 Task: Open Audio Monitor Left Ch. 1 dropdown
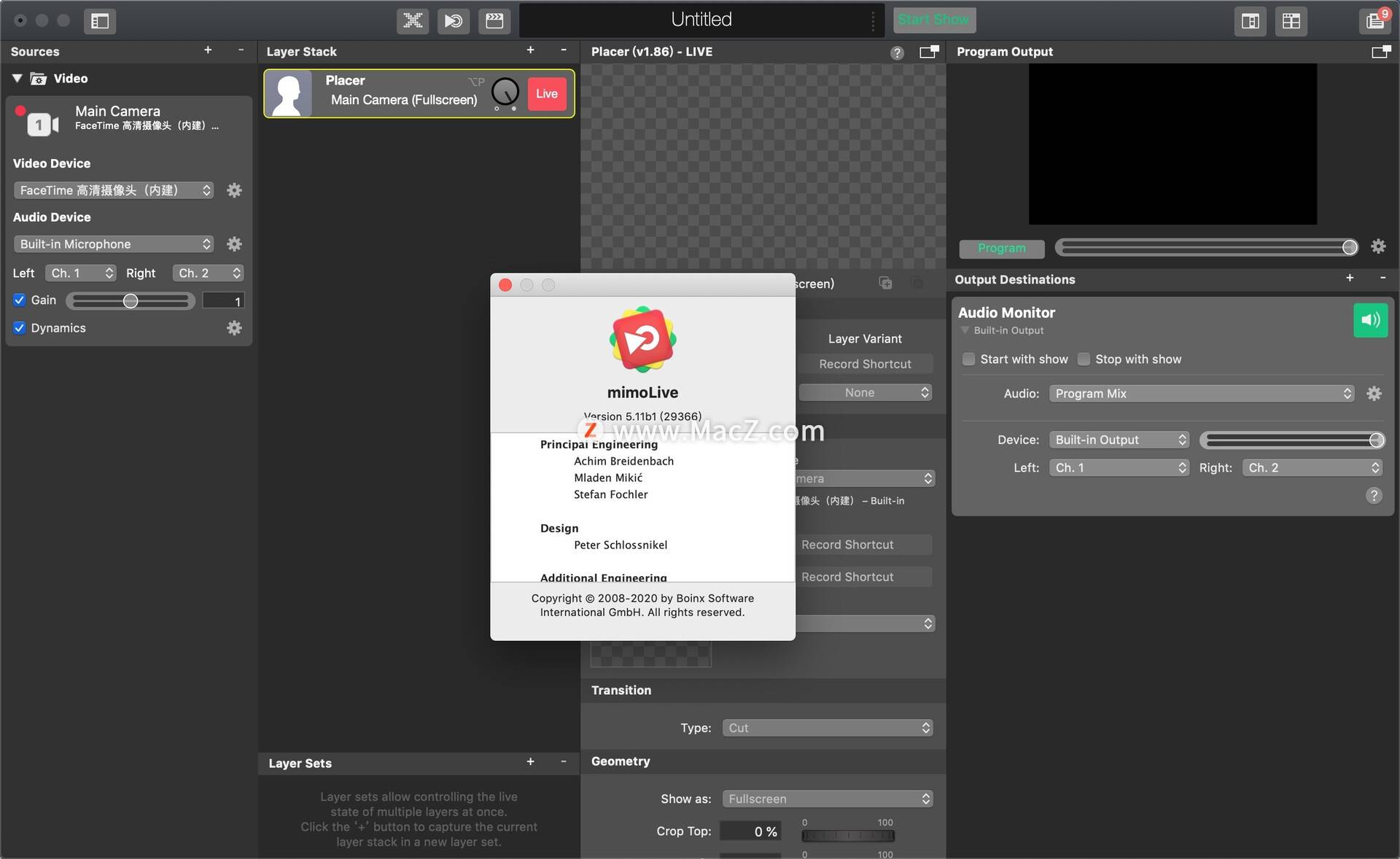point(1119,467)
